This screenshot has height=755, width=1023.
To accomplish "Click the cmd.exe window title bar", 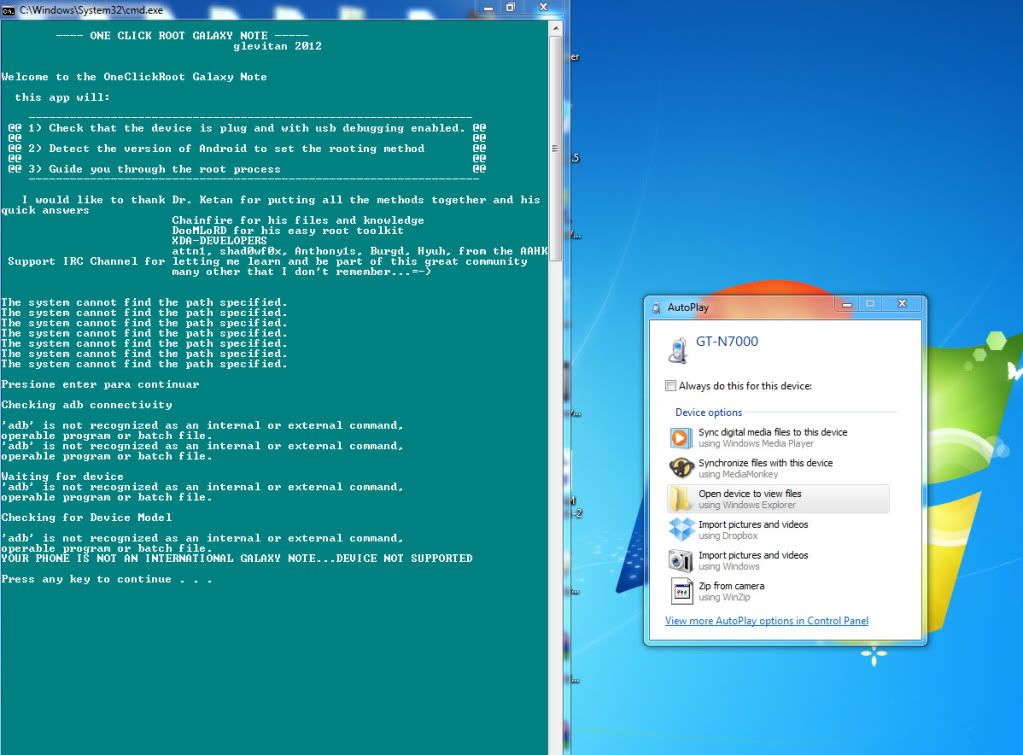I will (250, 9).
